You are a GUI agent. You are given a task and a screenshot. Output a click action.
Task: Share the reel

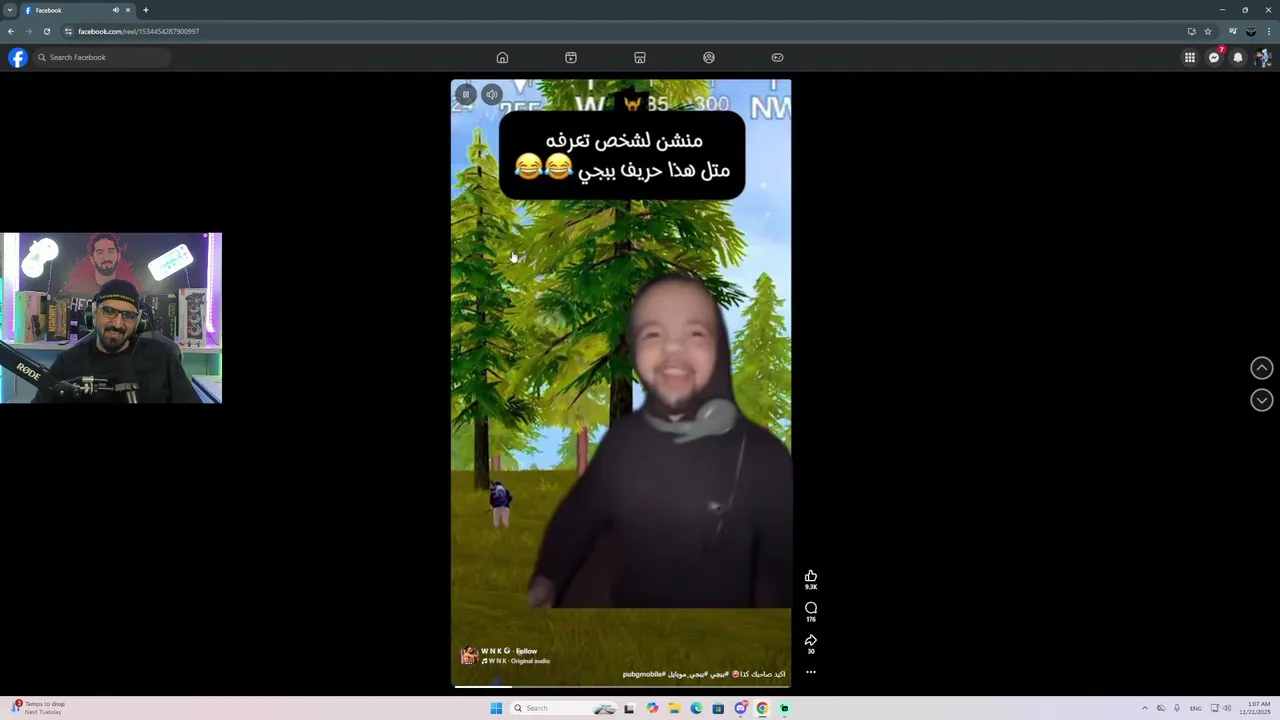(811, 640)
